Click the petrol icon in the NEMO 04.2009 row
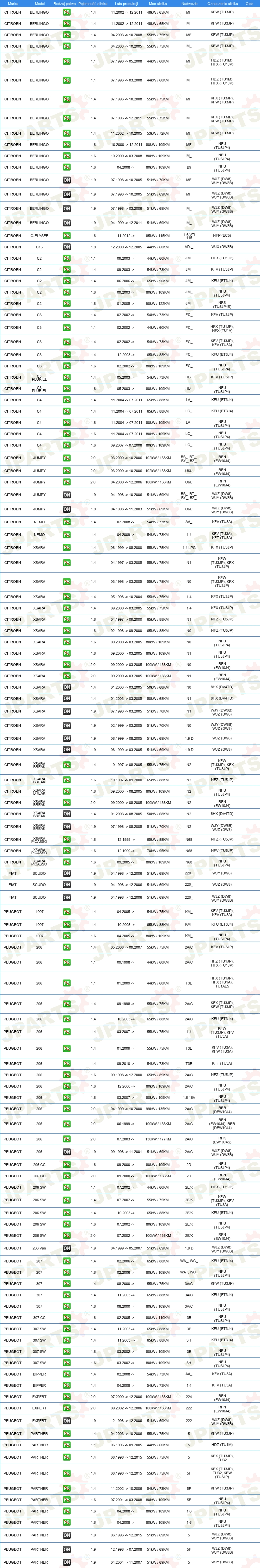Screen dimensions: 260x1568 coord(66,535)
